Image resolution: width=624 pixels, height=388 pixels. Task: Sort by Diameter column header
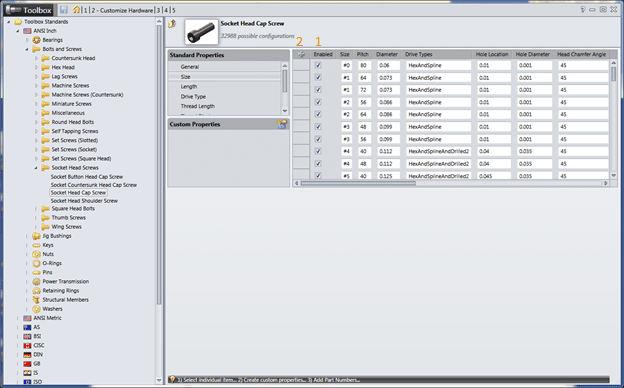click(387, 55)
